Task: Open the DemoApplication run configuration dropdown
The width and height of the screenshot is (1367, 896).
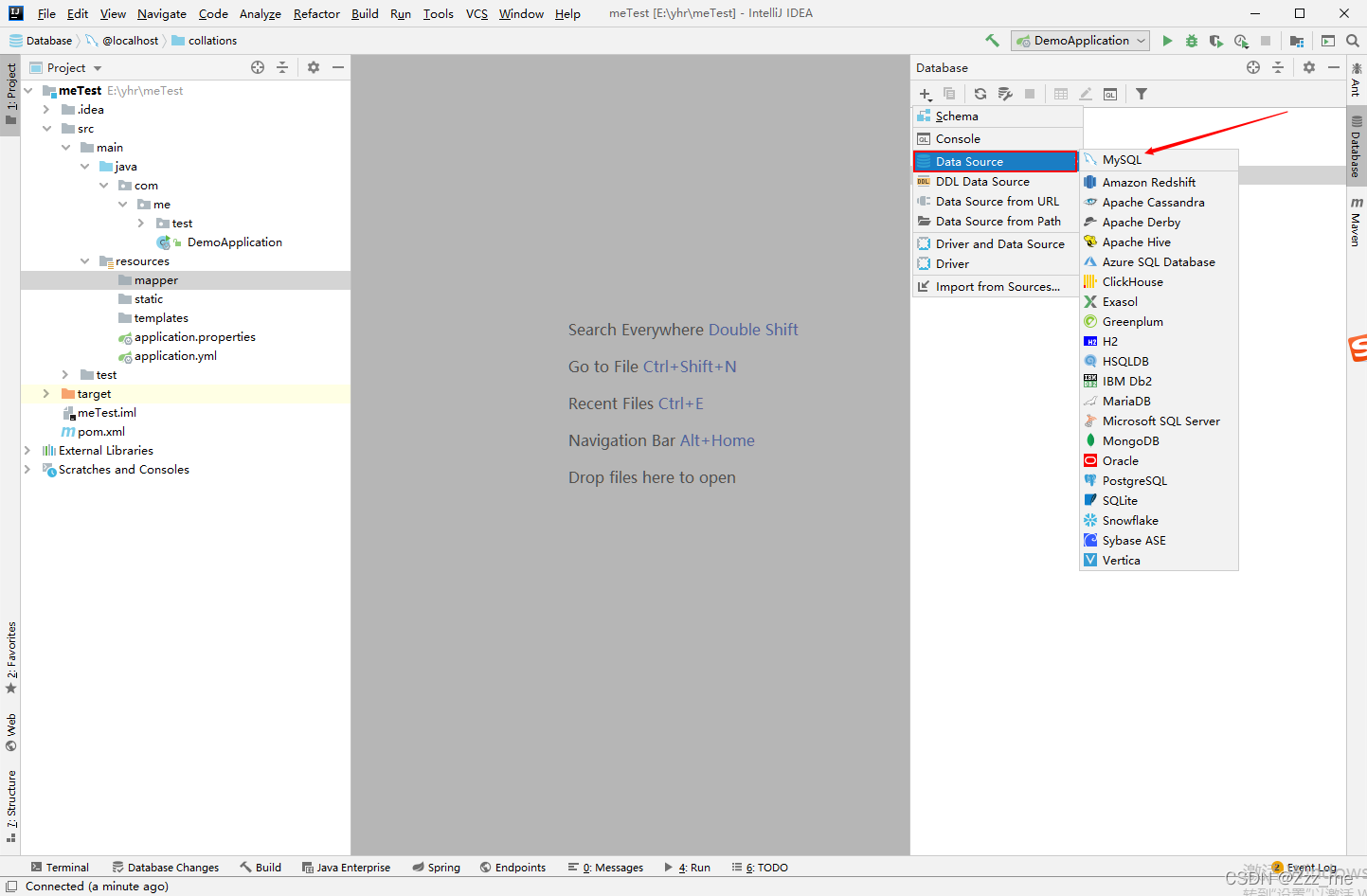Action: [x=1080, y=41]
